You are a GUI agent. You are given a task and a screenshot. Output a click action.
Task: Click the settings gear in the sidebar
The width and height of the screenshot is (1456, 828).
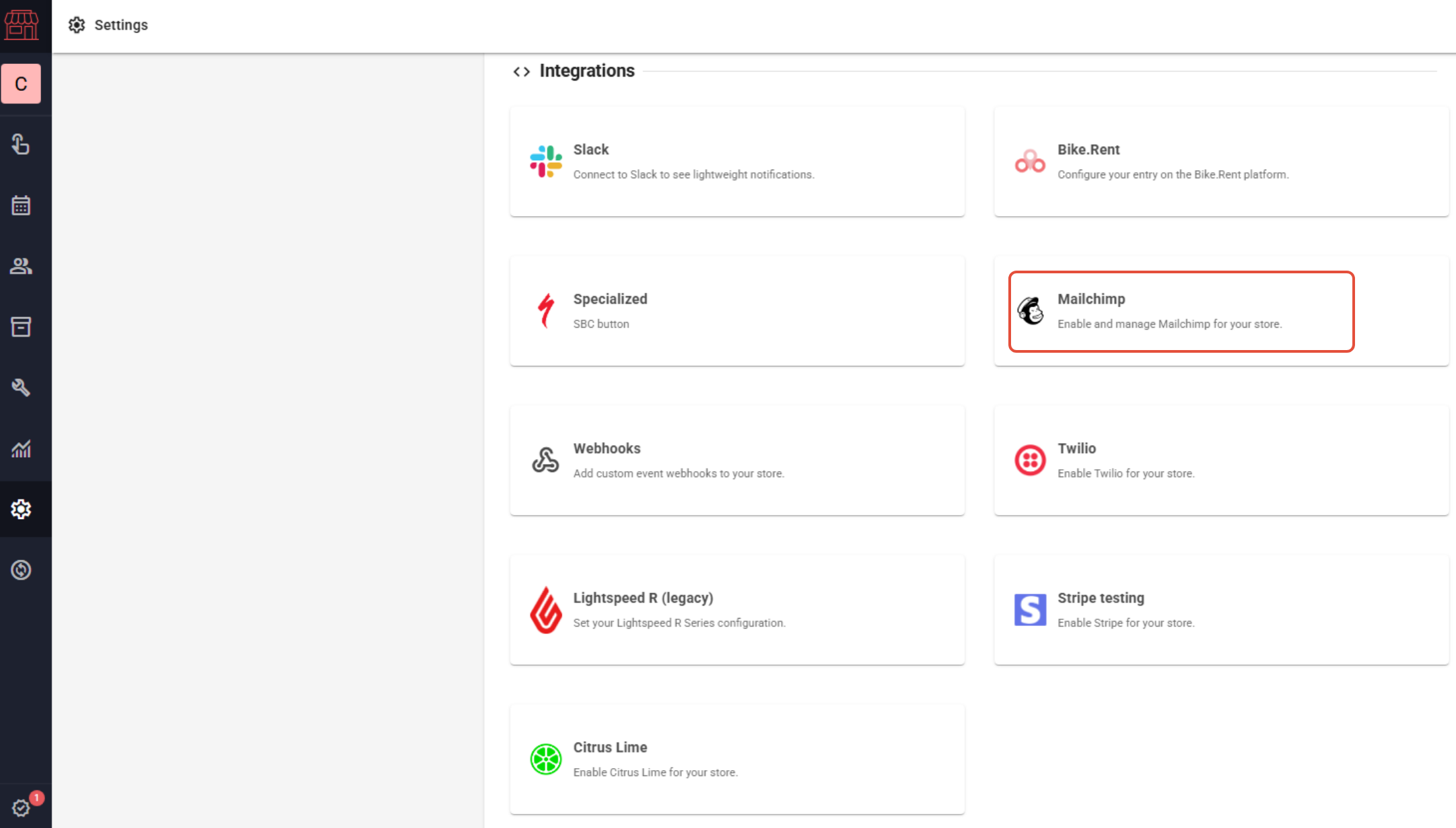coord(21,509)
